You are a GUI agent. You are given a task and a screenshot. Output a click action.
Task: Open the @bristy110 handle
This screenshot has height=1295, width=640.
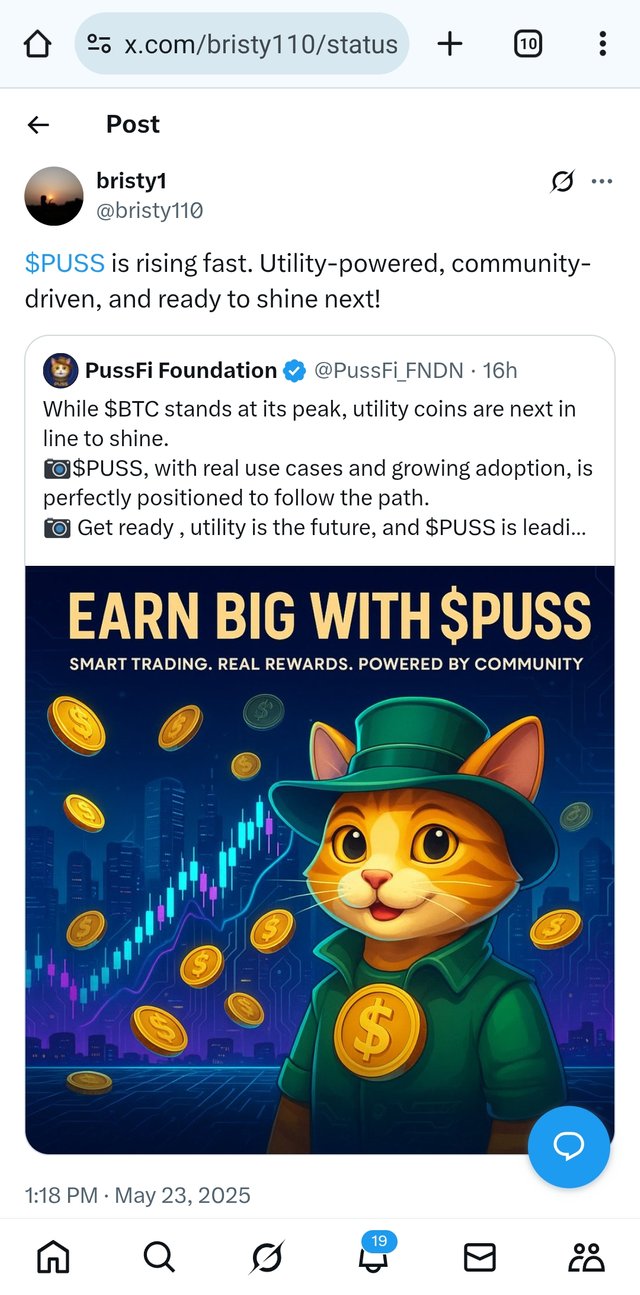tap(149, 210)
